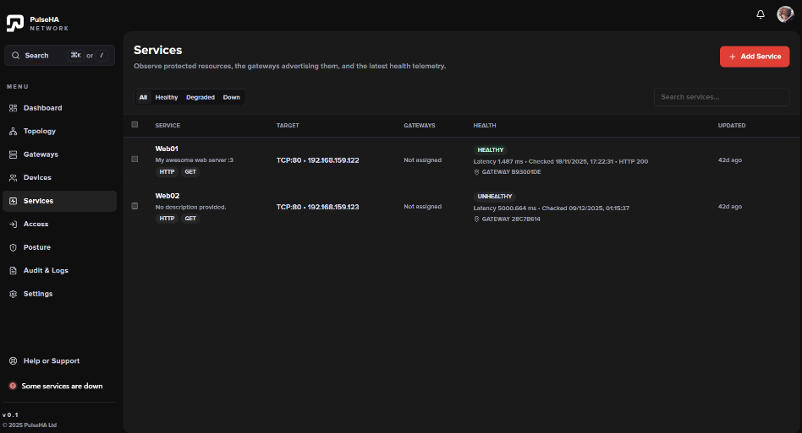Click the Posture shield icon
The width and height of the screenshot is (802, 433).
click(13, 247)
